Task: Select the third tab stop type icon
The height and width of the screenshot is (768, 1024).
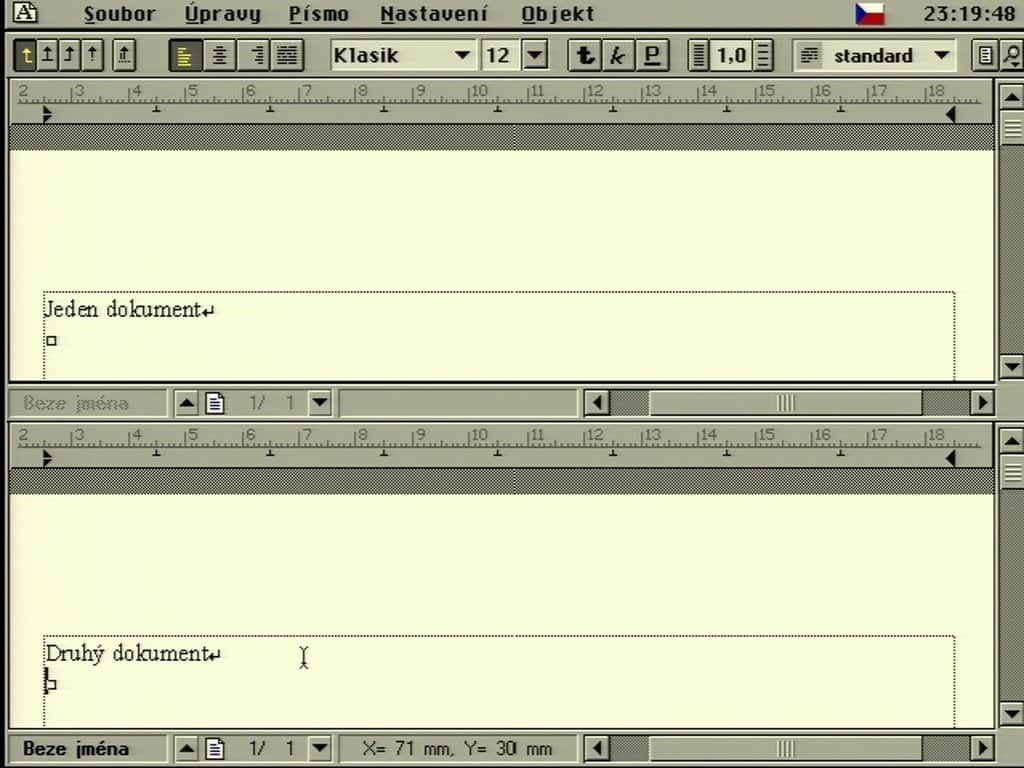Action: click(70, 56)
